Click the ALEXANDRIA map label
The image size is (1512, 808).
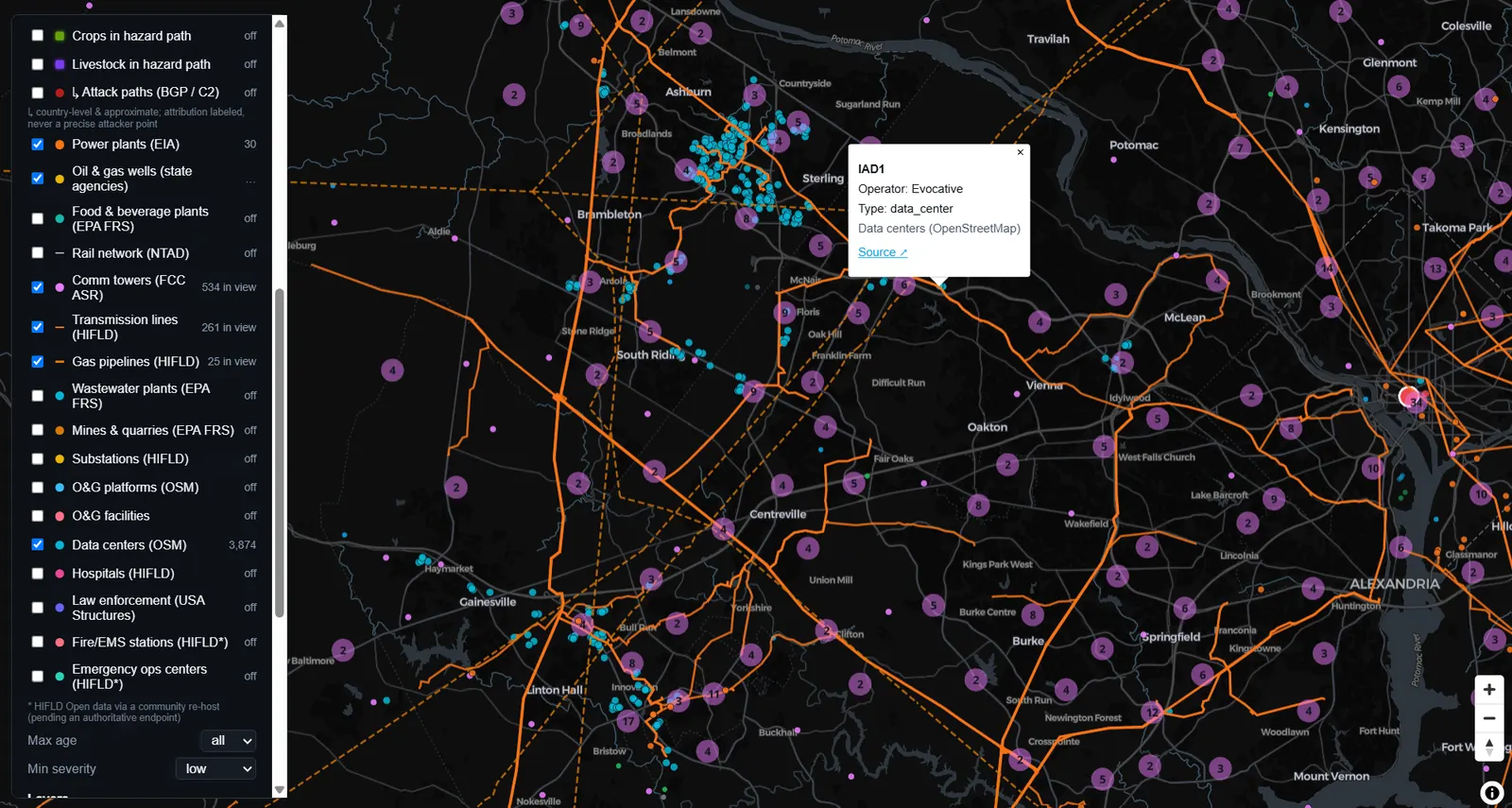[1394, 584]
